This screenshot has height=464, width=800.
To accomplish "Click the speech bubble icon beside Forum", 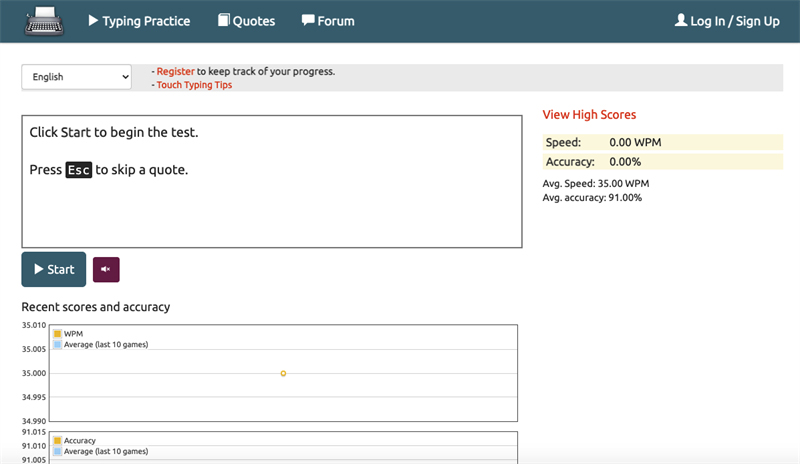I will pos(308,20).
